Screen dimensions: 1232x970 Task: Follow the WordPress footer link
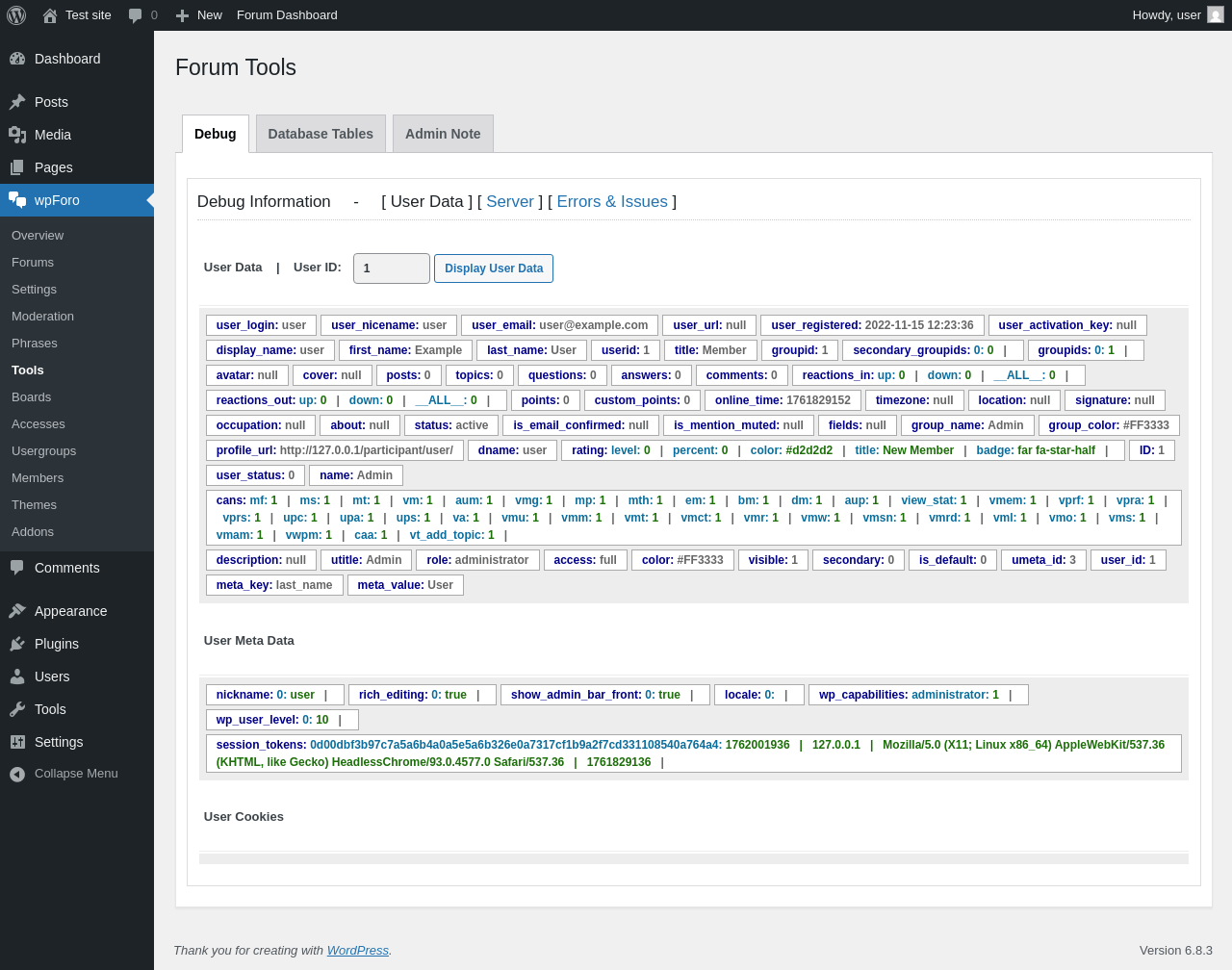357,950
